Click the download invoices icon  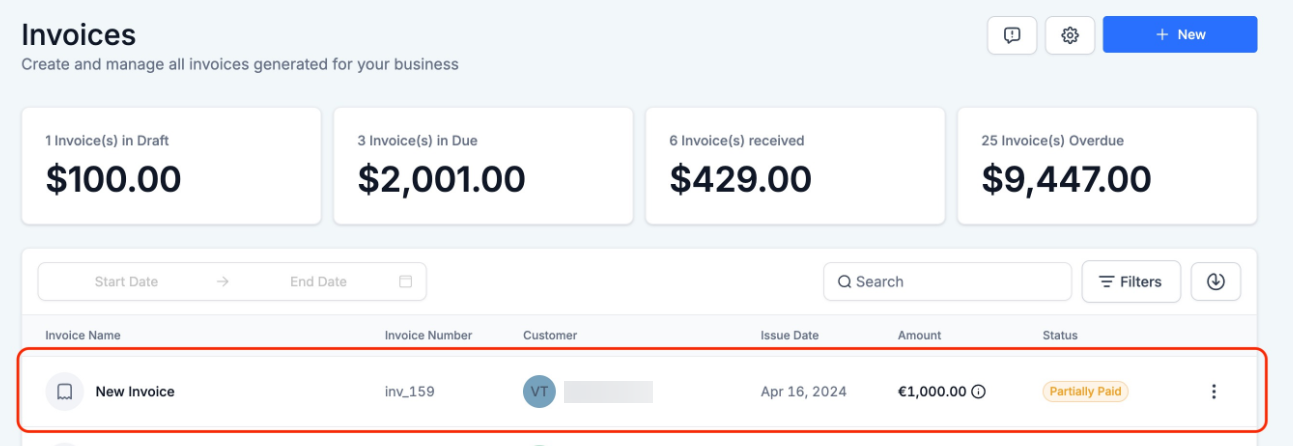(x=1216, y=282)
